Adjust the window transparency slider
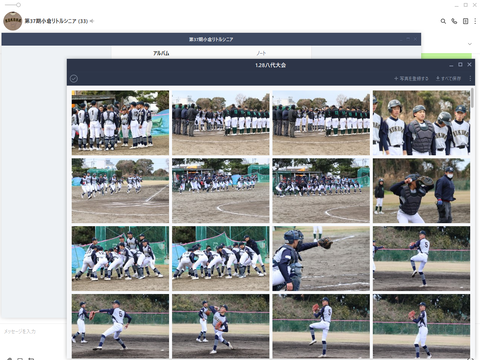480x360 pixels. pyautogui.click(x=13, y=5)
